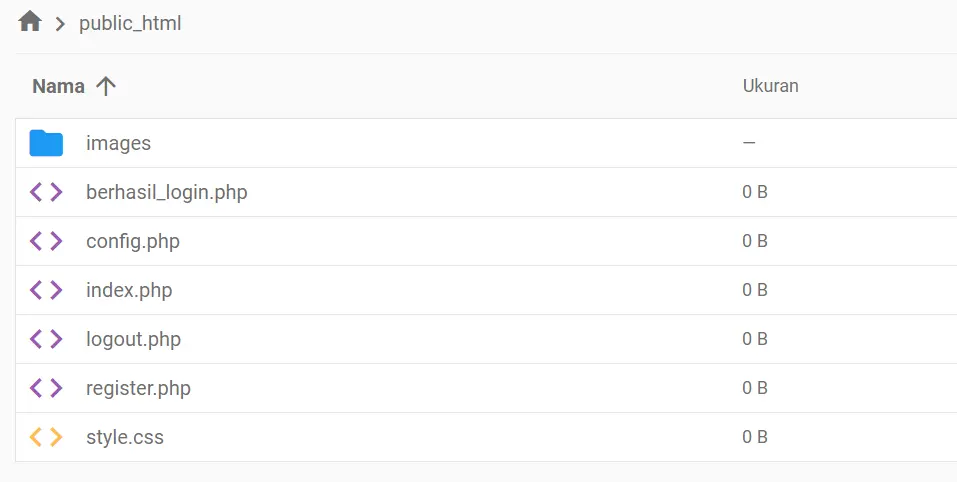957x482 pixels.
Task: Click the code icon beside index.php
Action: coord(46,290)
